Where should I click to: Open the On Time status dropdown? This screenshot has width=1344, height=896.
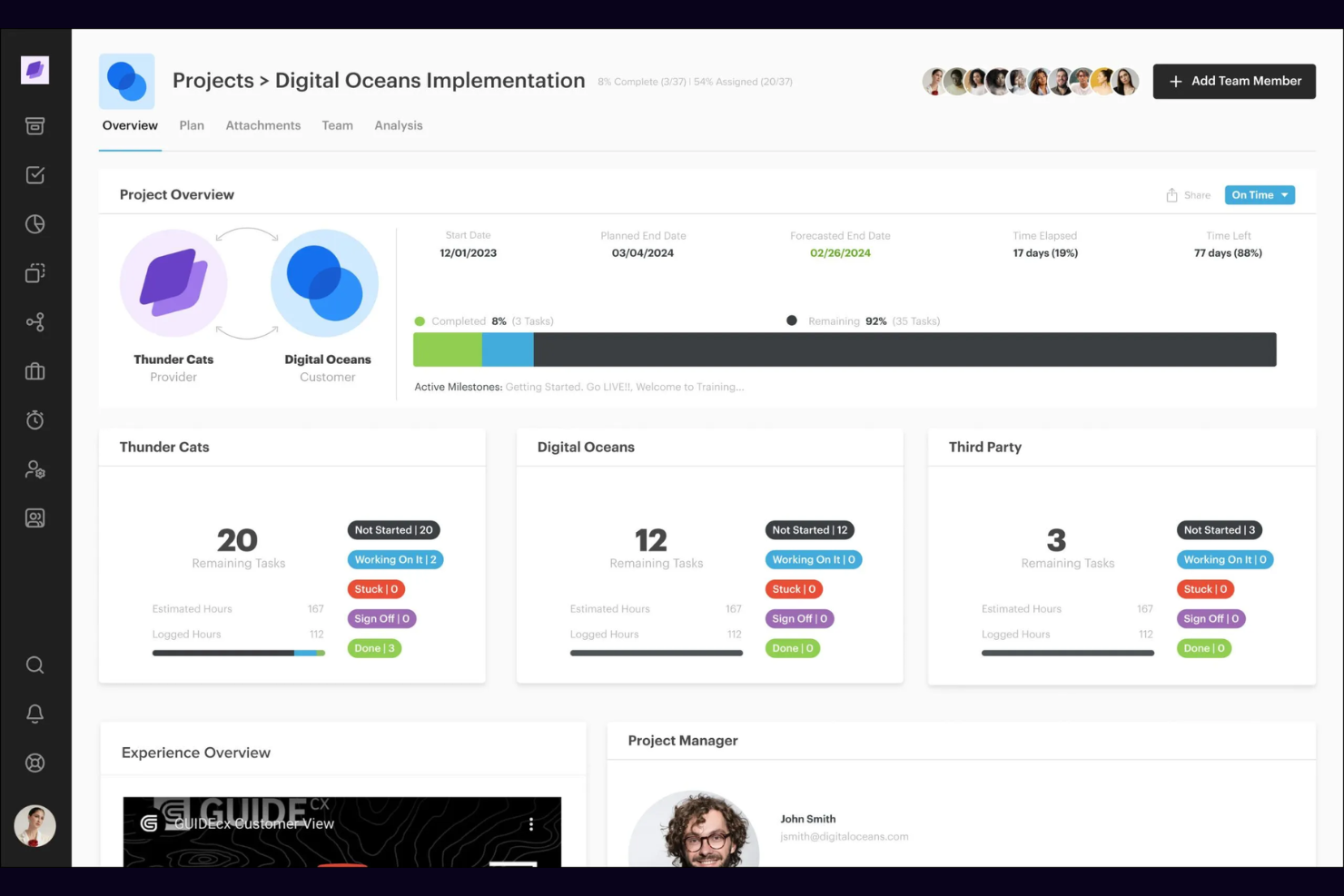point(1260,194)
